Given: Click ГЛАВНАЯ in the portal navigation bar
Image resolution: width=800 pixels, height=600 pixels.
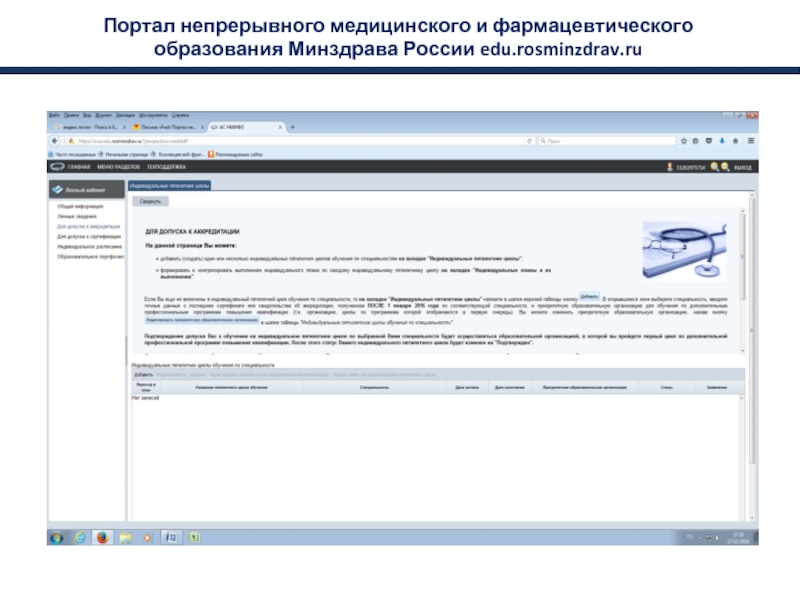Looking at the screenshot, I should click(x=79, y=167).
